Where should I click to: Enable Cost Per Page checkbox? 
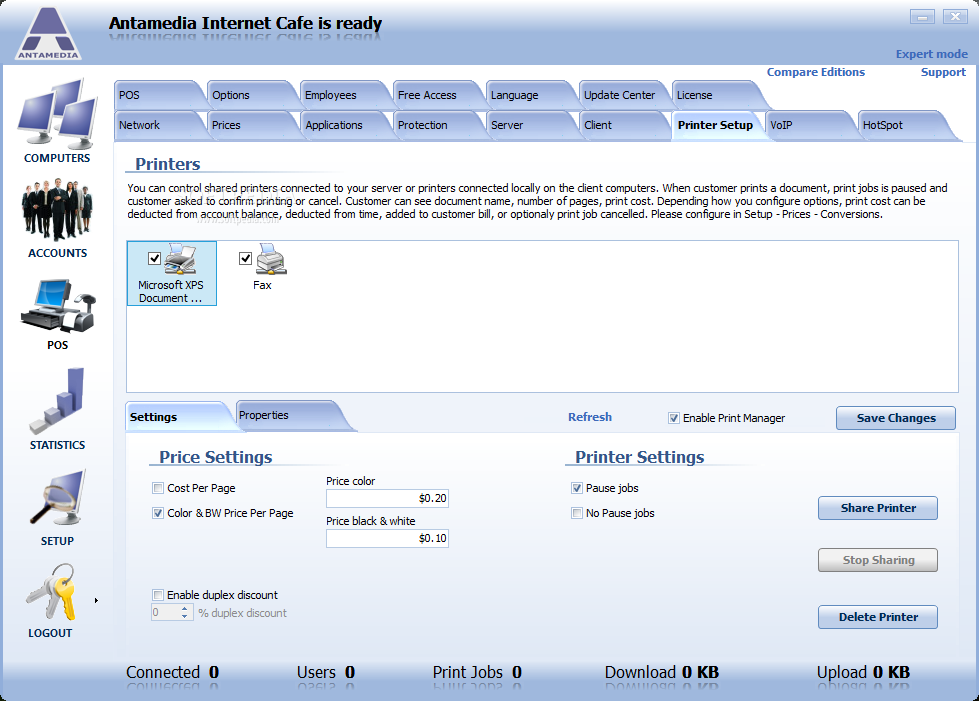tap(158, 488)
